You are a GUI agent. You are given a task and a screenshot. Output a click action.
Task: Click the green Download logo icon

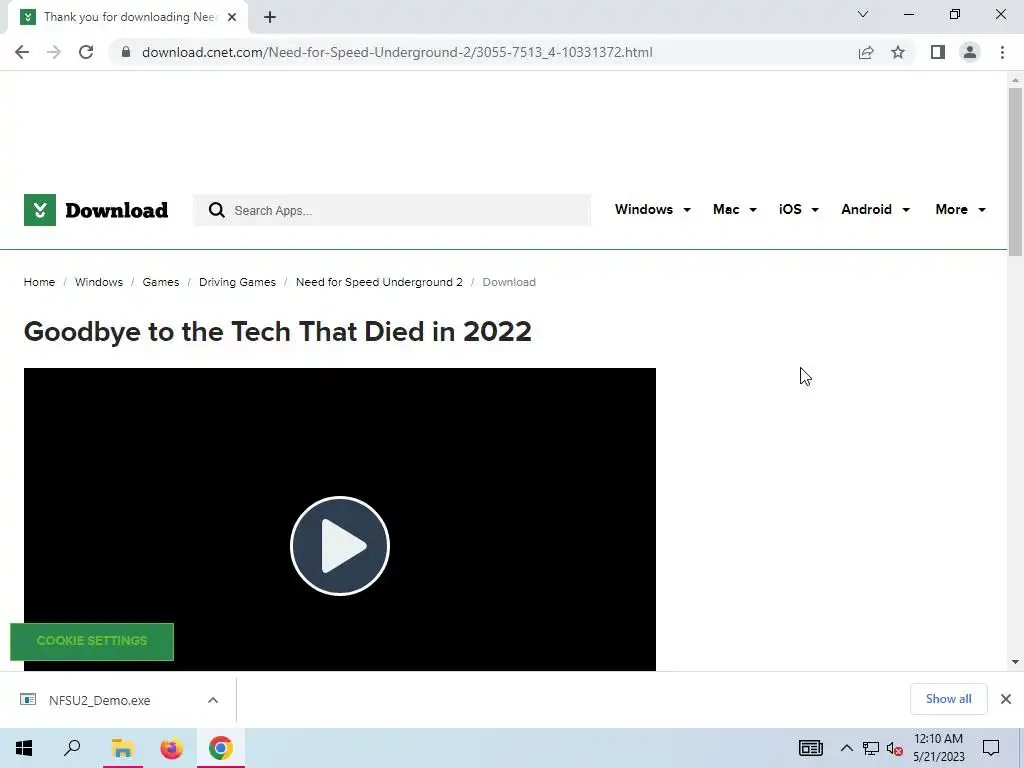(x=40, y=210)
